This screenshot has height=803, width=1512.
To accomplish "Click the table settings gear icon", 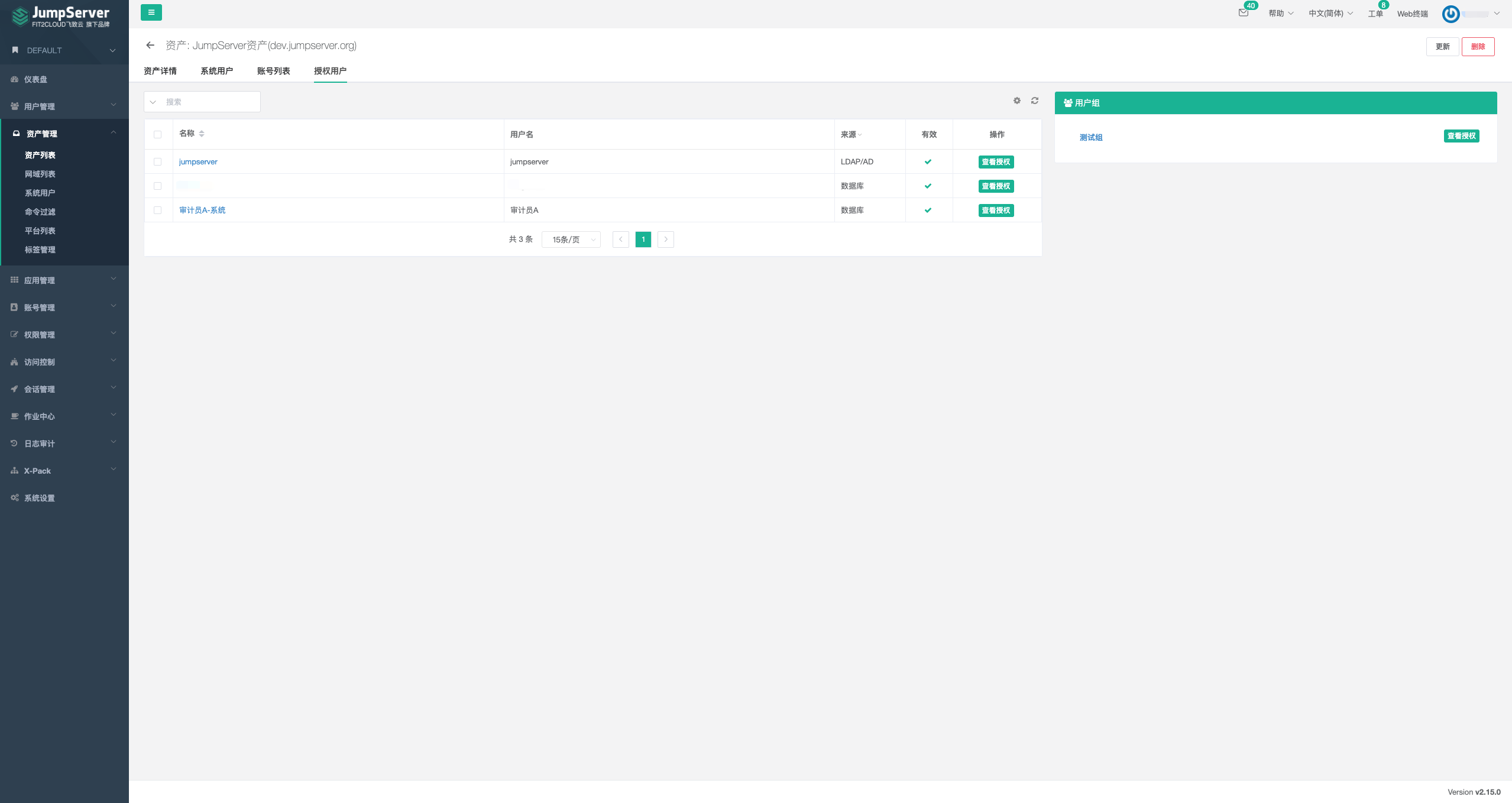I will coord(1016,101).
